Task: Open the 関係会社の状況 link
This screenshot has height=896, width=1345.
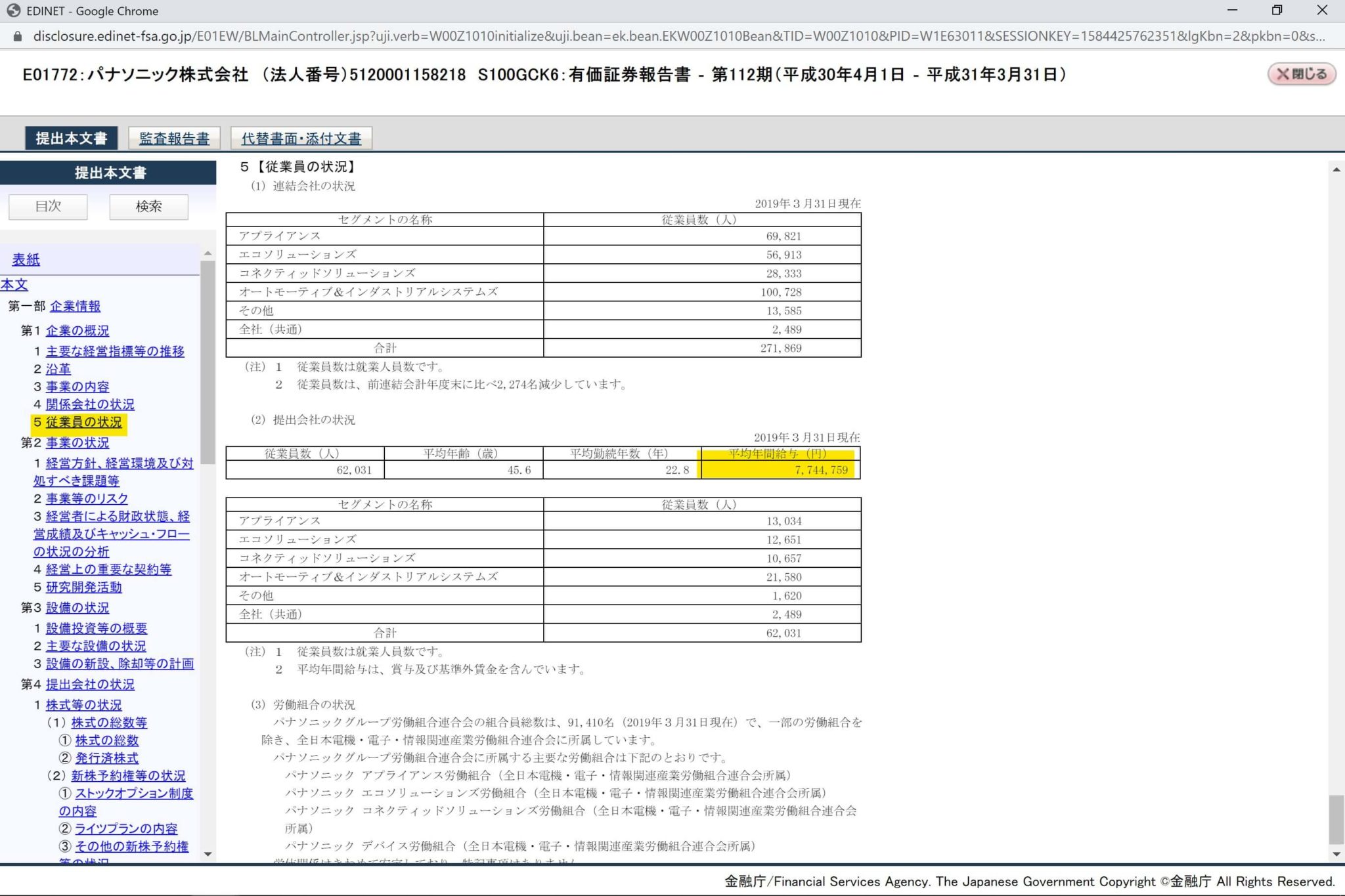Action: (90, 405)
